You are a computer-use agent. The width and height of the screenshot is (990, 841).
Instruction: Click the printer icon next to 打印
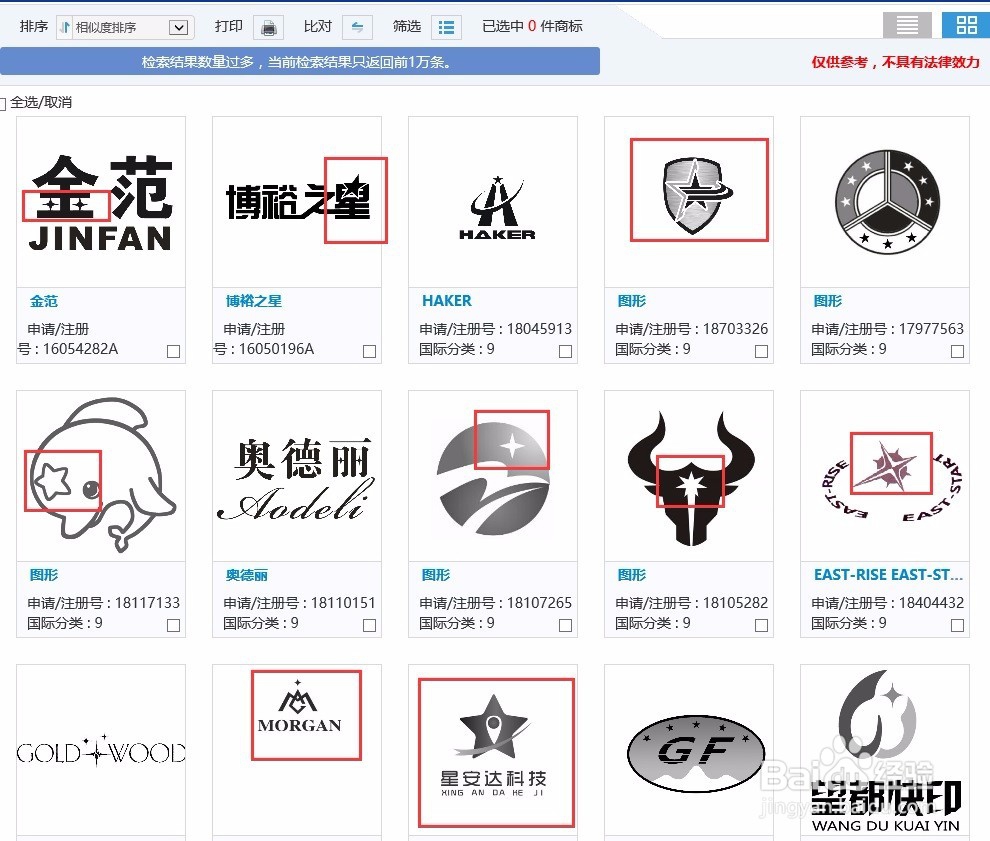[268, 27]
